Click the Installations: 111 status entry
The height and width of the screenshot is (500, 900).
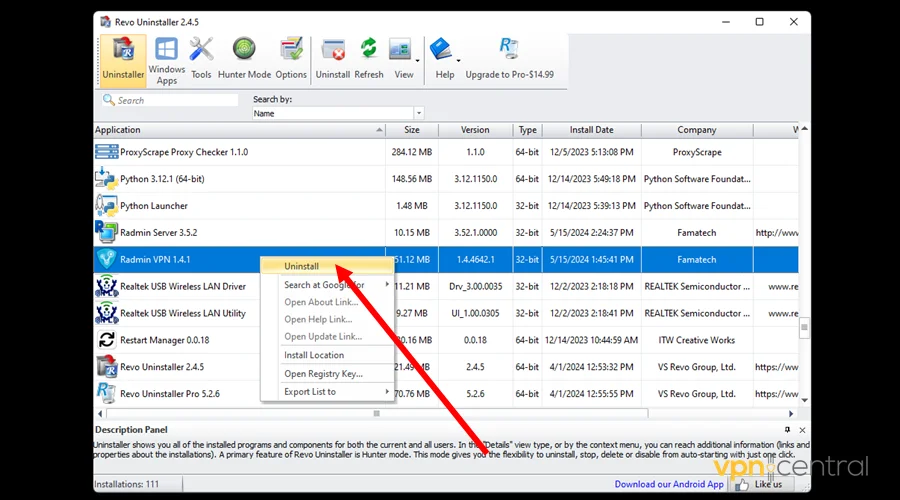pos(126,484)
